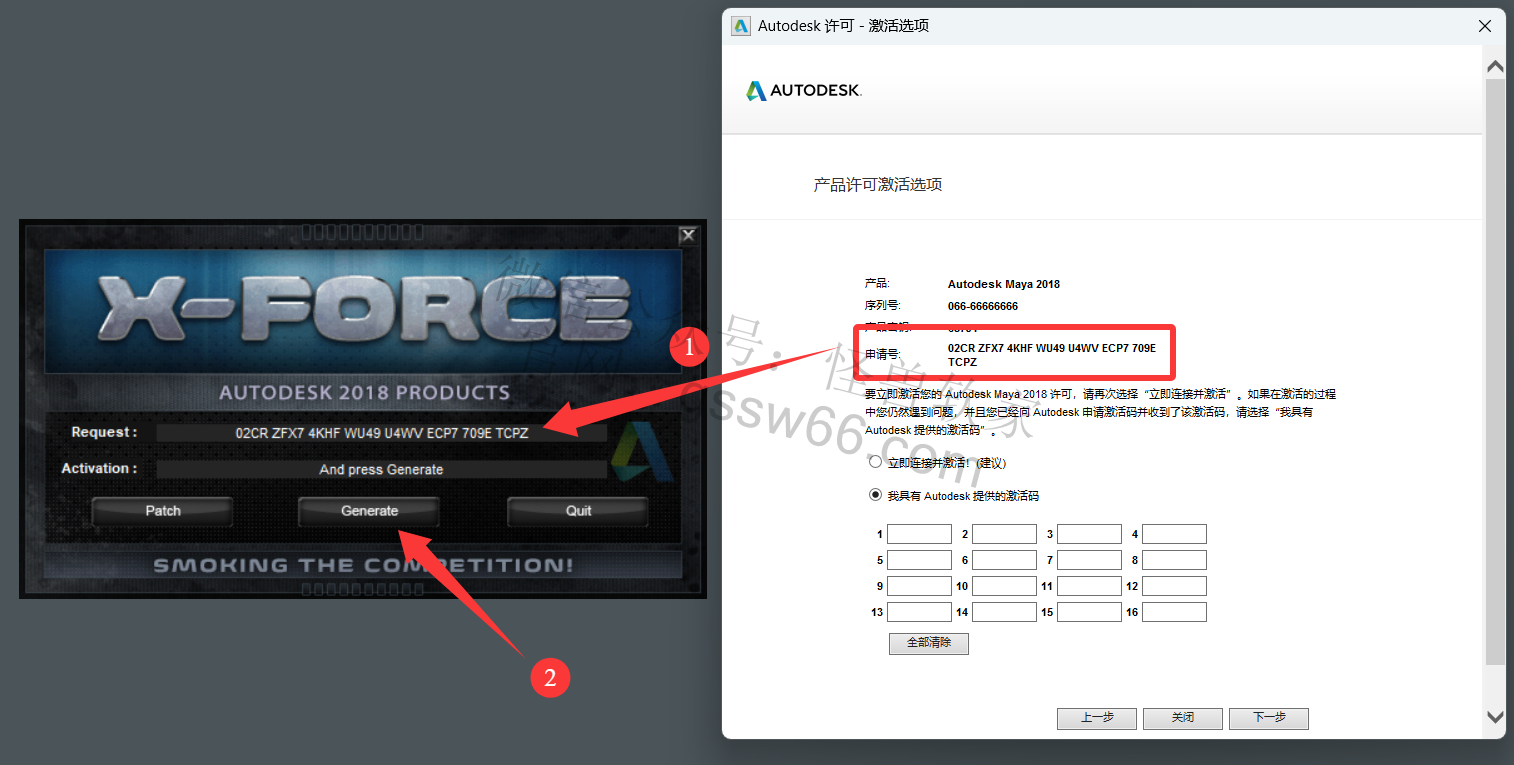Screen dimensions: 1514x765
Task: Click activation code box 9
Action: click(x=919, y=586)
